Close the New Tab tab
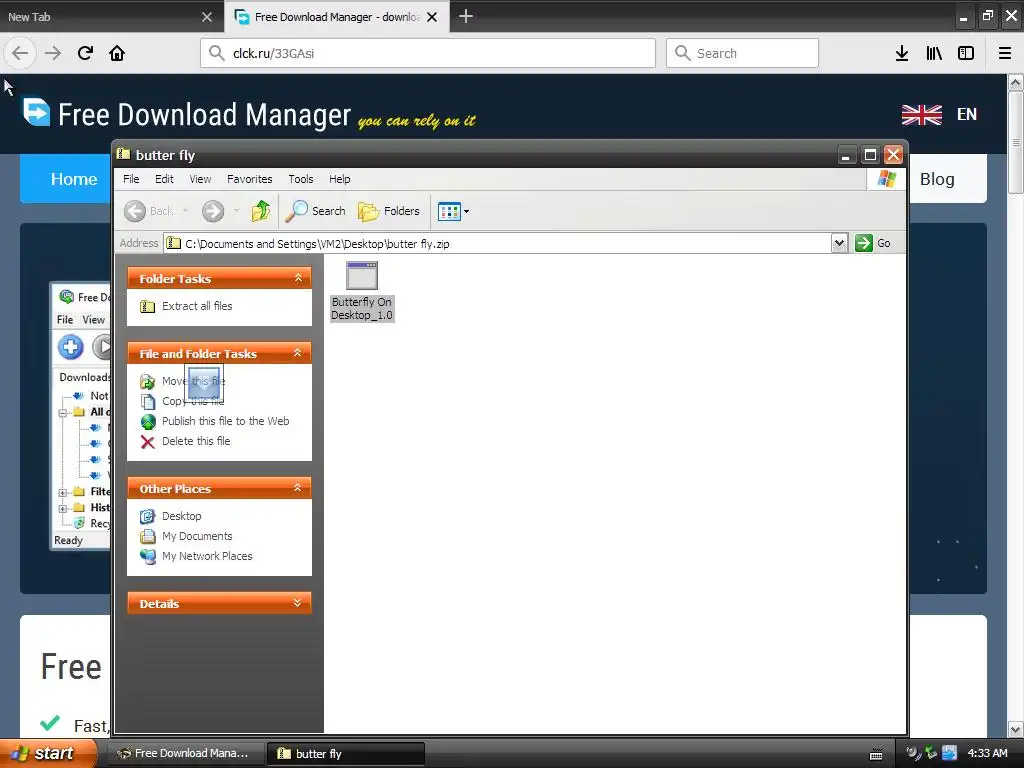1024x768 pixels. pyautogui.click(x=207, y=17)
